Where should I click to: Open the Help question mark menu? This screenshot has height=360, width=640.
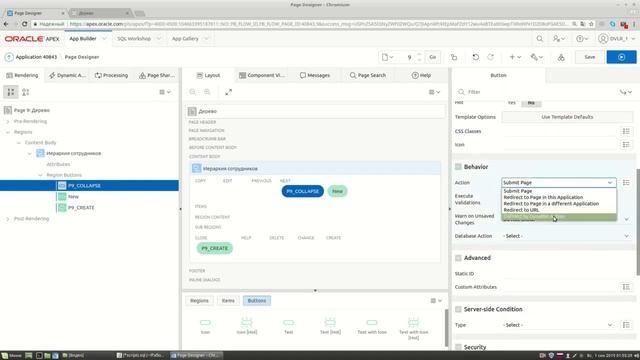coord(582,39)
